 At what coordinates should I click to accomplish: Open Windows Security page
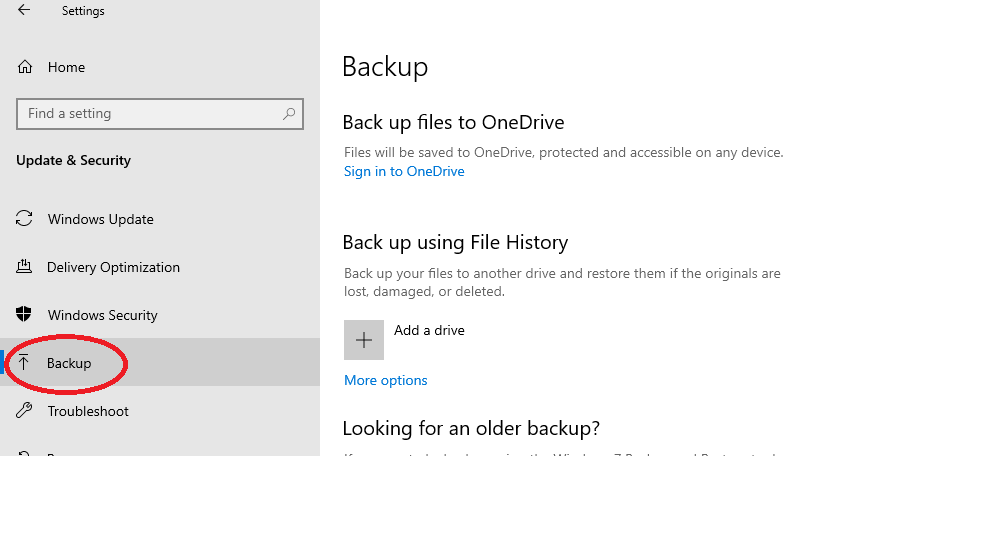click(x=160, y=315)
